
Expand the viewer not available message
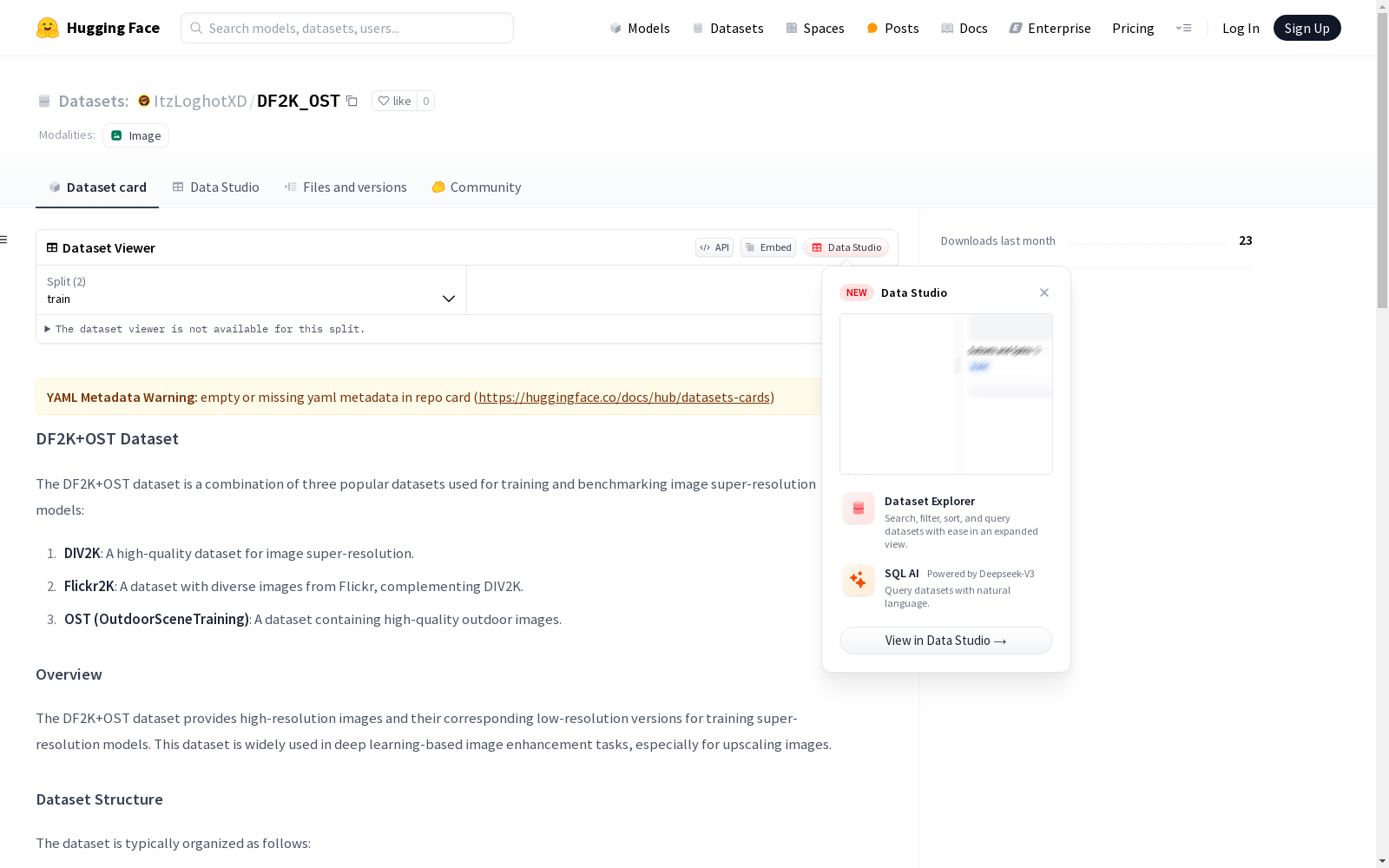pyautogui.click(x=205, y=329)
